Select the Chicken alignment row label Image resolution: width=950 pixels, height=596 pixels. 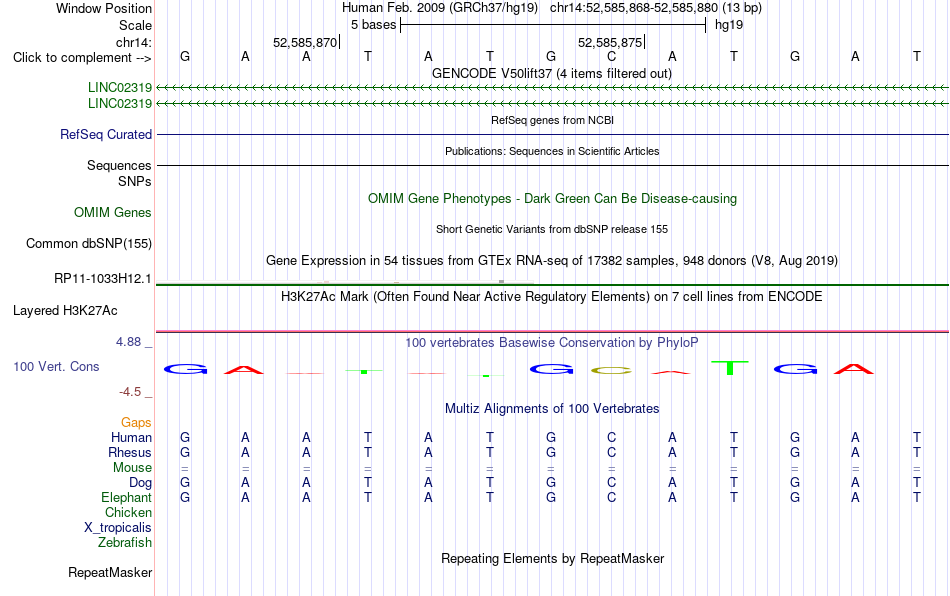(x=128, y=512)
